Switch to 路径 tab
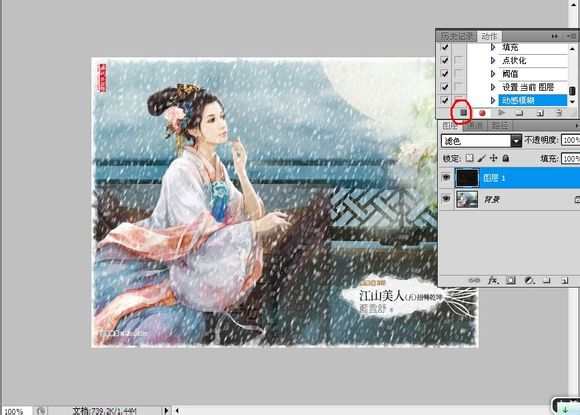 point(500,126)
